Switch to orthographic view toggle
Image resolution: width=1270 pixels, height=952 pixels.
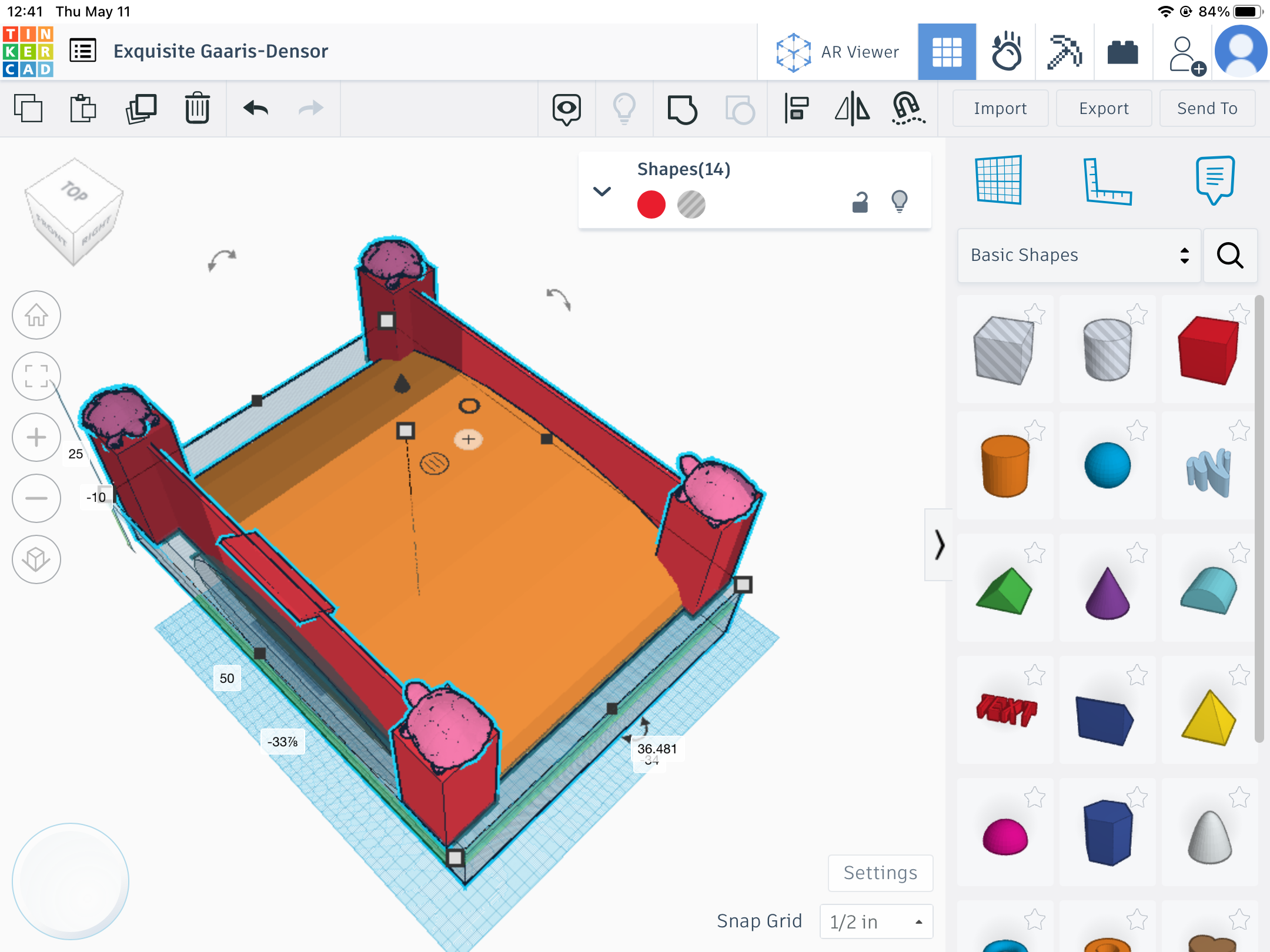[x=36, y=559]
